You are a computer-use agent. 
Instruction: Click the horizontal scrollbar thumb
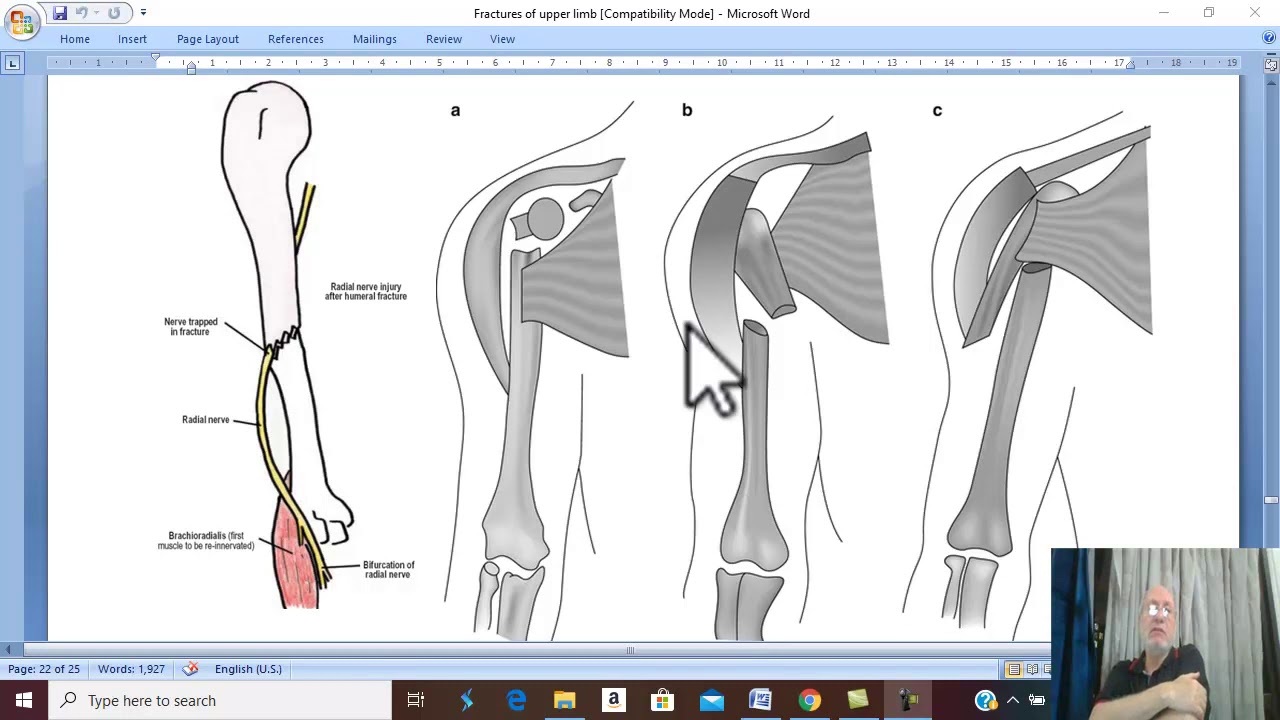(630, 651)
